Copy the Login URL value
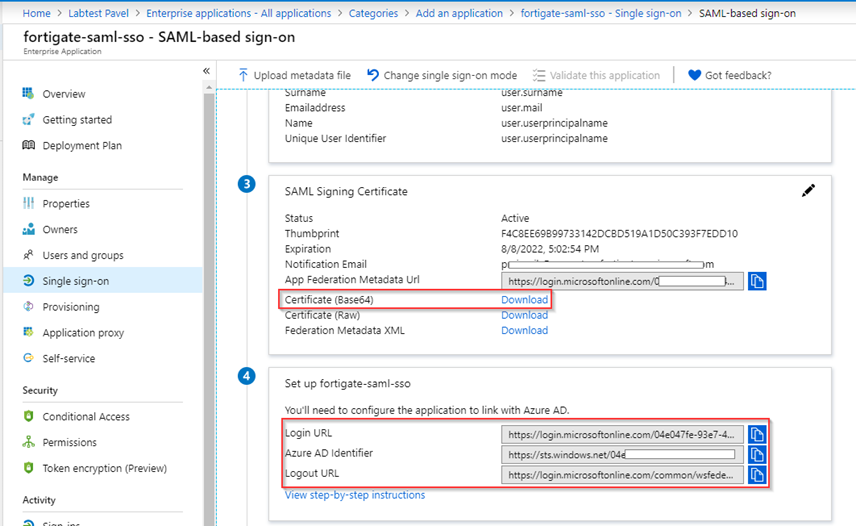This screenshot has width=856, height=526. [757, 434]
